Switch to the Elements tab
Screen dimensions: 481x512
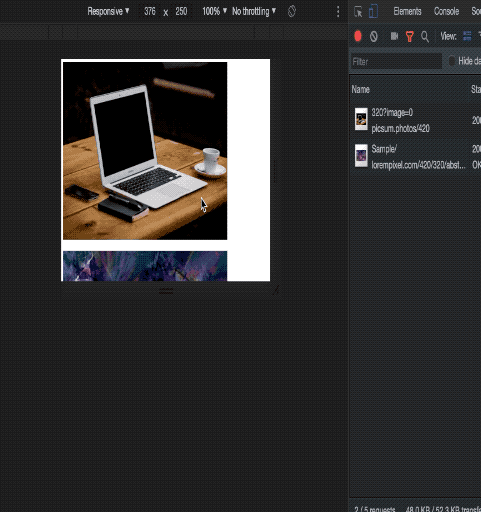(x=407, y=11)
